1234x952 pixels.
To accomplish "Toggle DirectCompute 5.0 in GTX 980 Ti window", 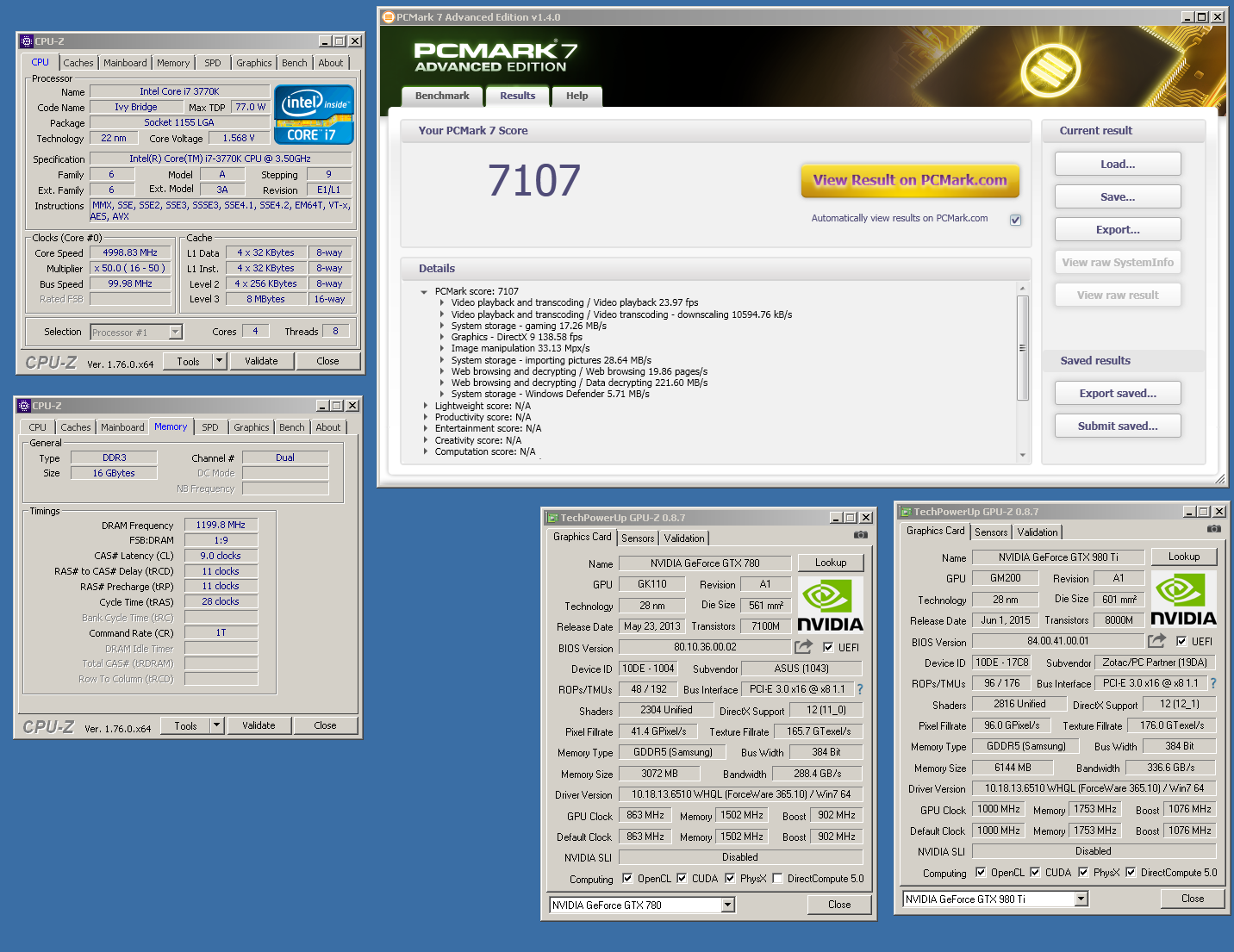I will click(1131, 872).
